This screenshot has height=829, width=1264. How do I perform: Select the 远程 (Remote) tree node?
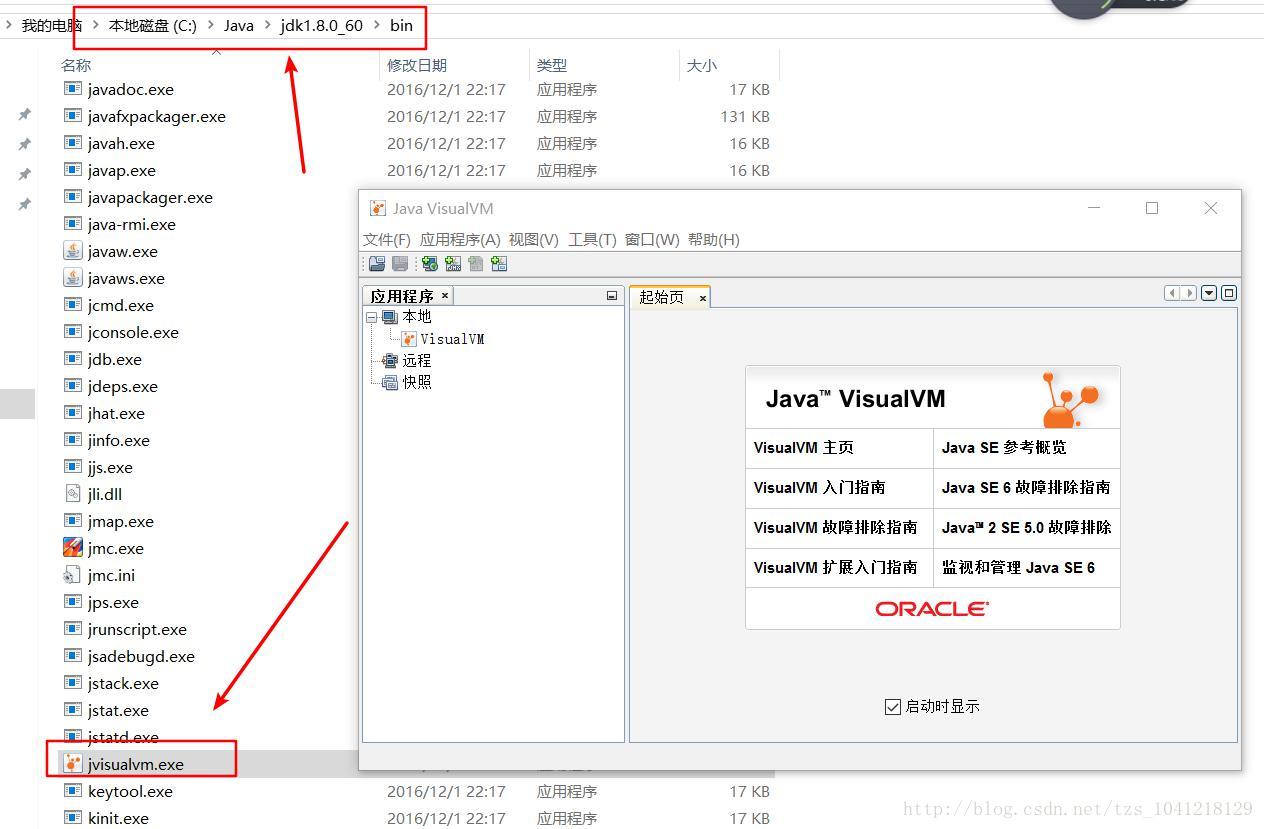417,361
